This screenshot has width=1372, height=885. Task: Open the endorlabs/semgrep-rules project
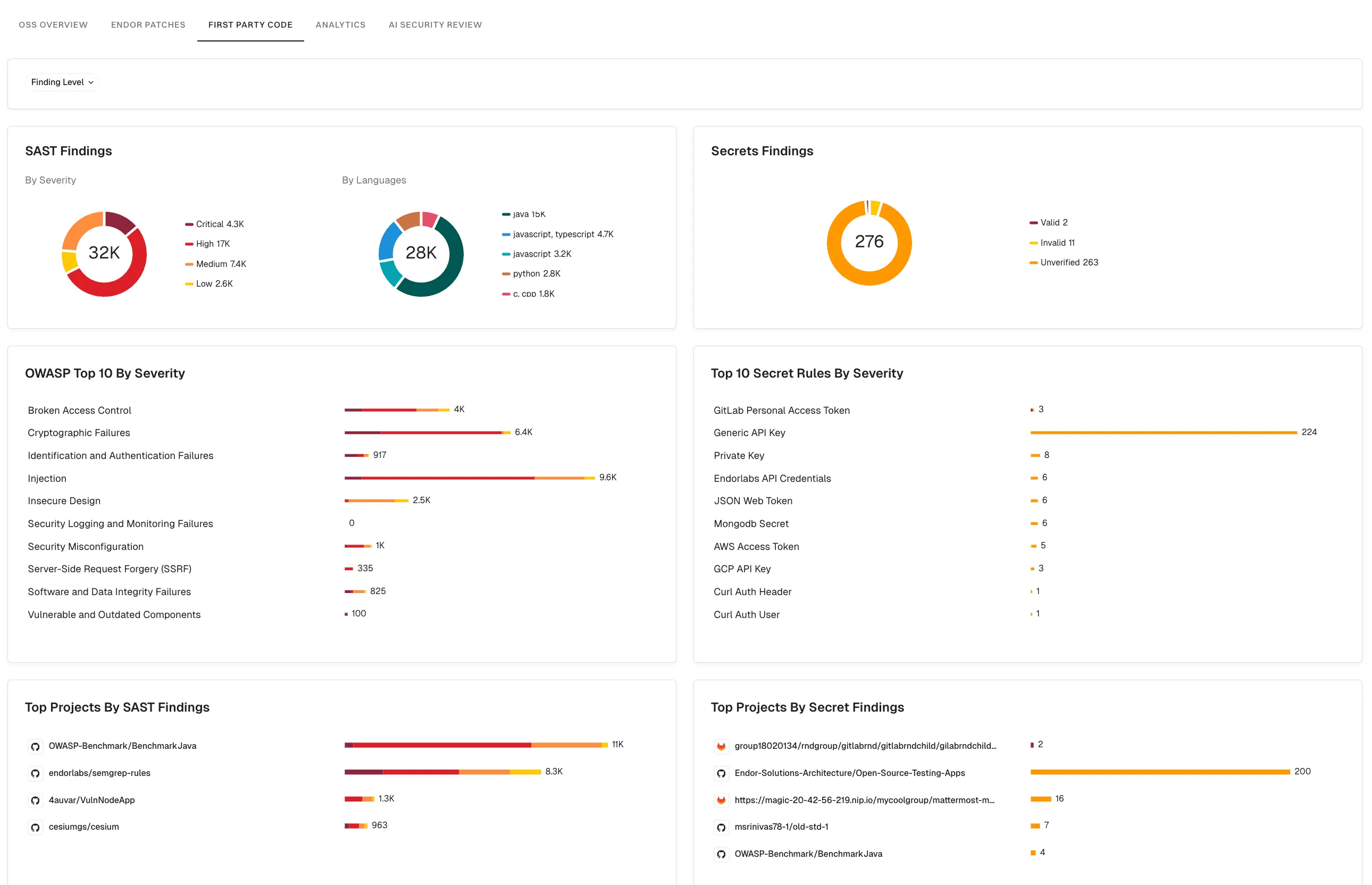[x=99, y=773]
